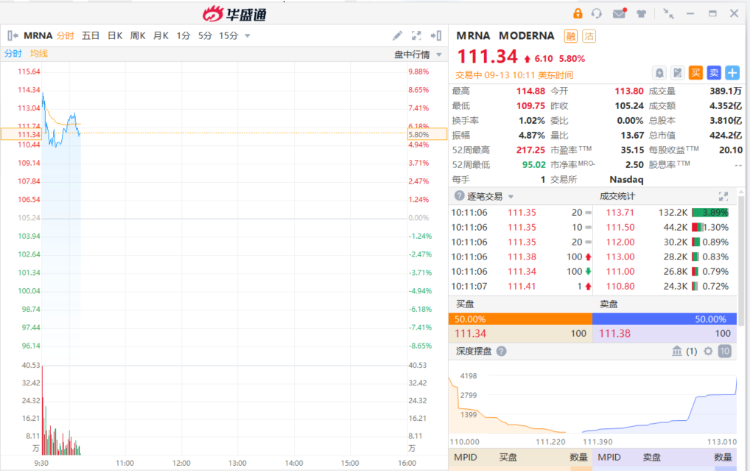Select the 分时 intraday tab
The image size is (750, 471).
pyautogui.click(x=66, y=35)
